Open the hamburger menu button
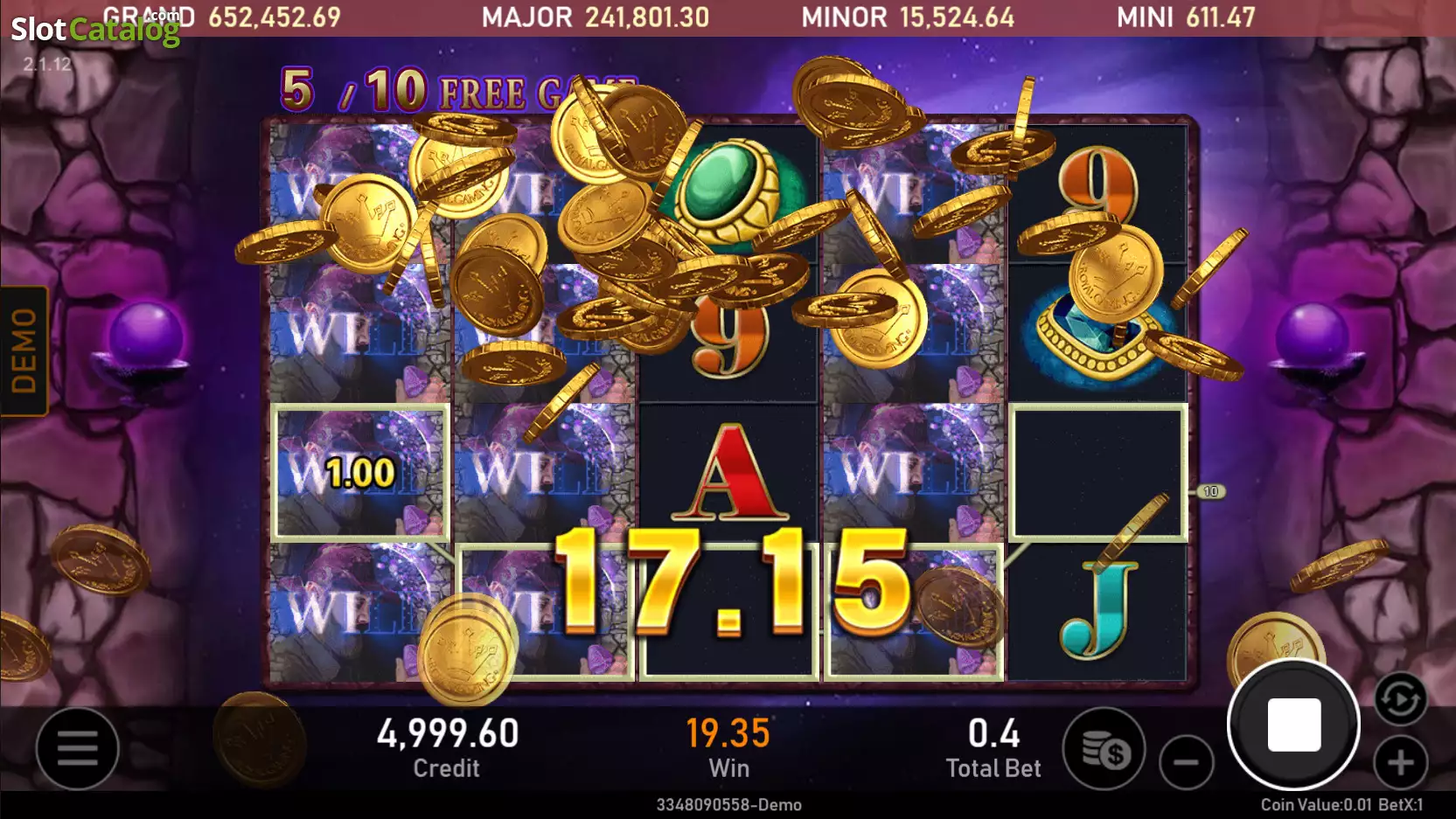 click(77, 748)
